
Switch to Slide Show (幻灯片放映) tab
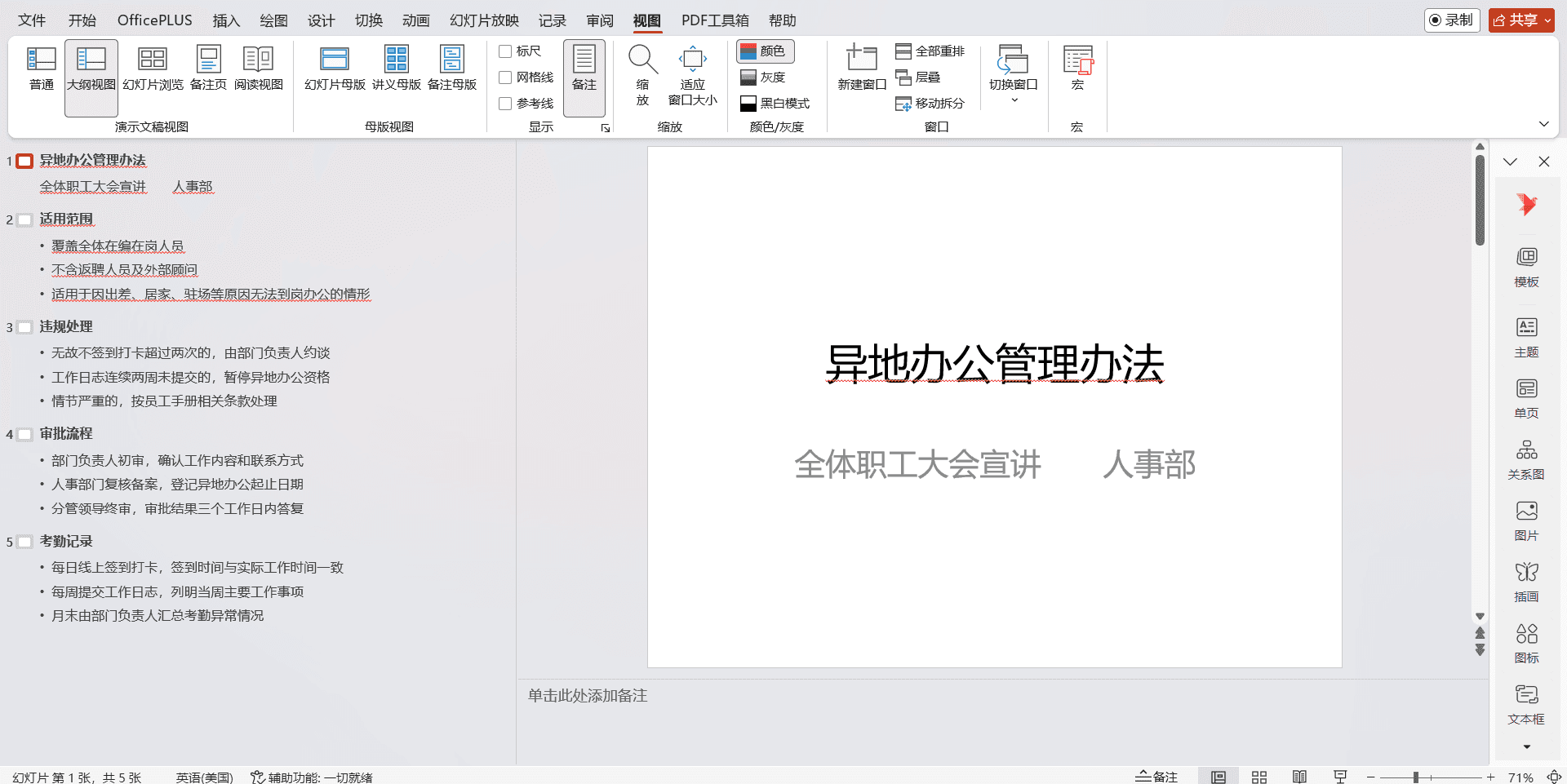click(x=484, y=20)
